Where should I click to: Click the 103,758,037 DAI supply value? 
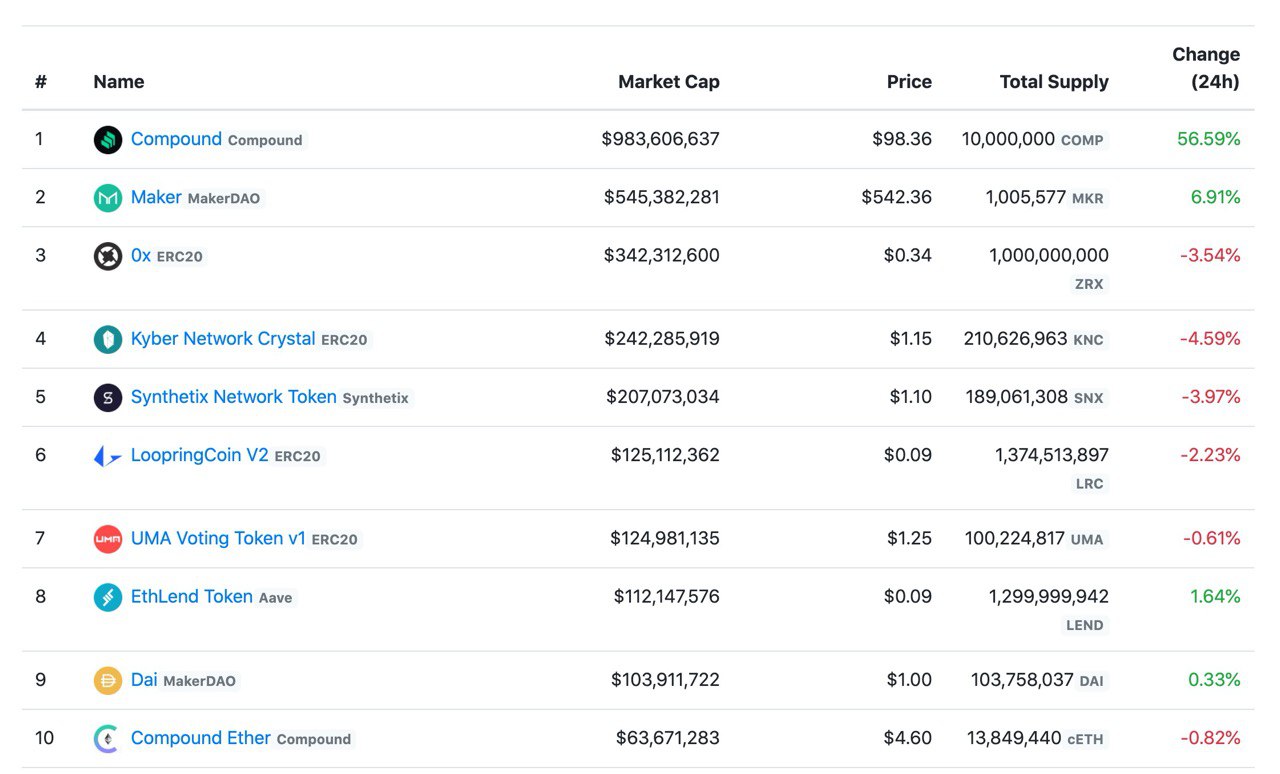tap(1039, 679)
